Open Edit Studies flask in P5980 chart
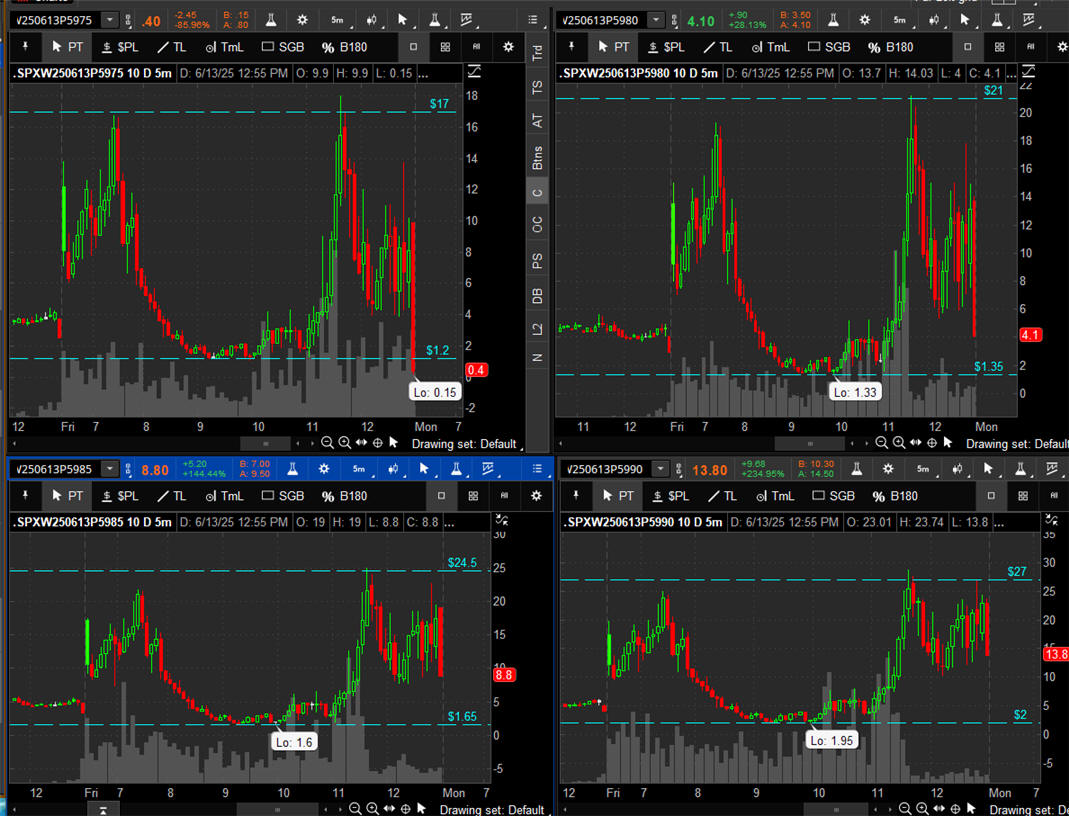 coord(833,20)
